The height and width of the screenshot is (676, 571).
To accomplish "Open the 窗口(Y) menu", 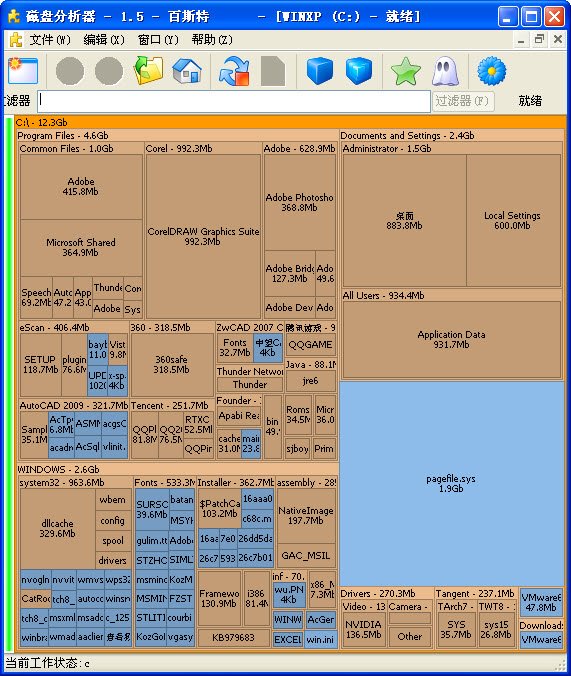I will (158, 40).
